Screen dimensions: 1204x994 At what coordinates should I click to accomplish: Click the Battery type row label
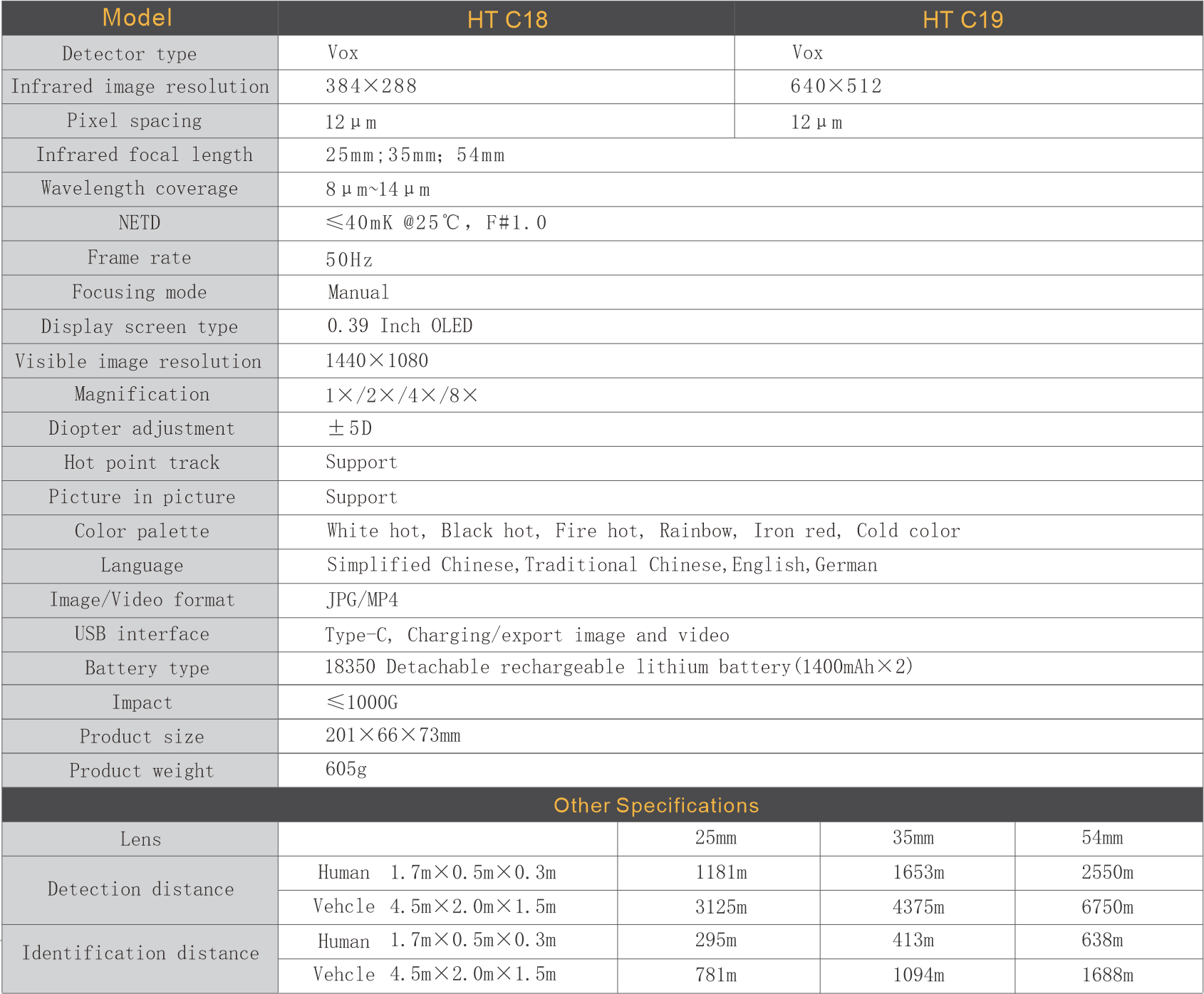tap(147, 668)
